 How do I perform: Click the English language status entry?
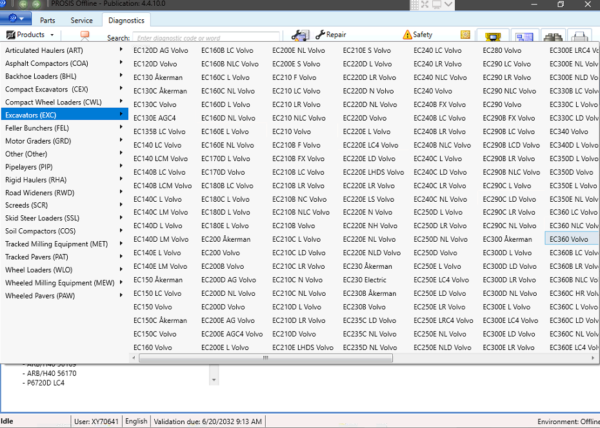(x=136, y=421)
